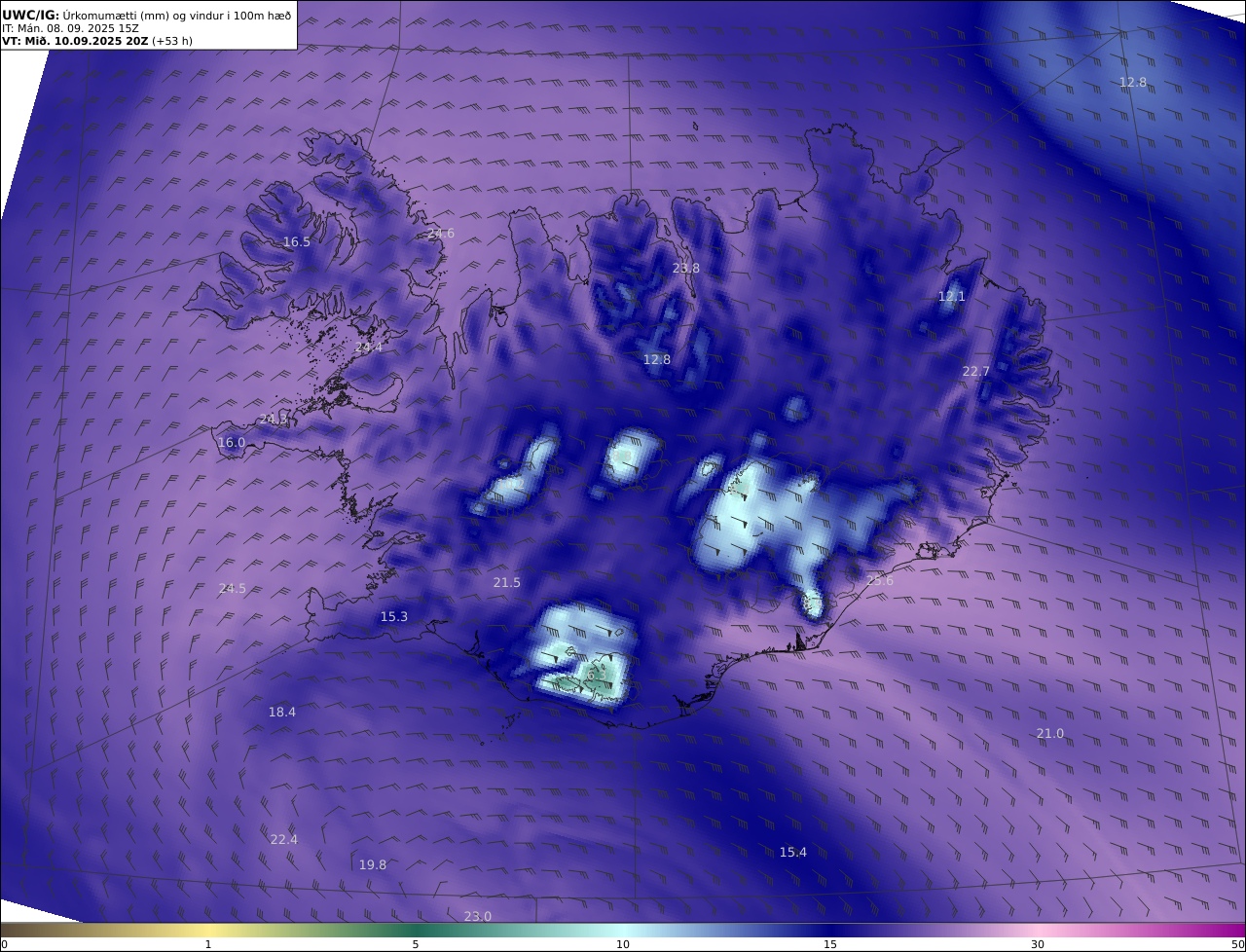Click the 24.5 value label
This screenshot has height=952, width=1246.
(233, 588)
